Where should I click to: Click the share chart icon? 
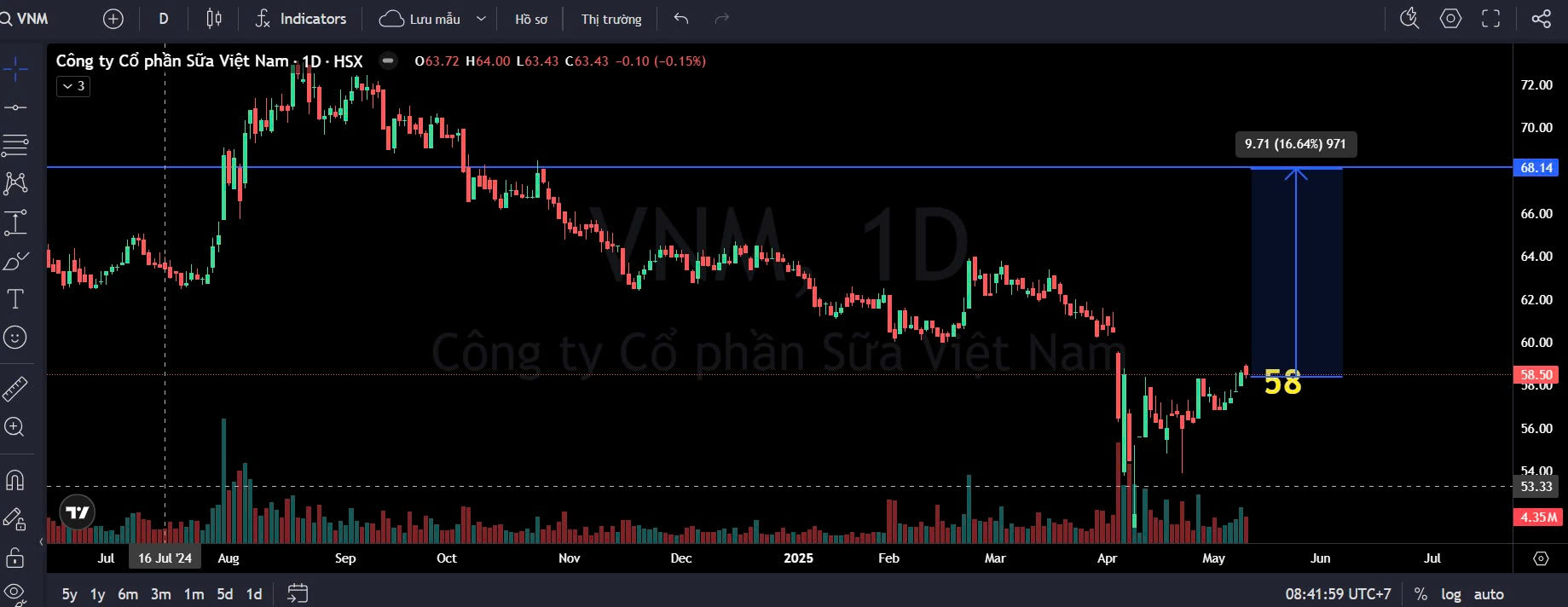click(x=1541, y=19)
